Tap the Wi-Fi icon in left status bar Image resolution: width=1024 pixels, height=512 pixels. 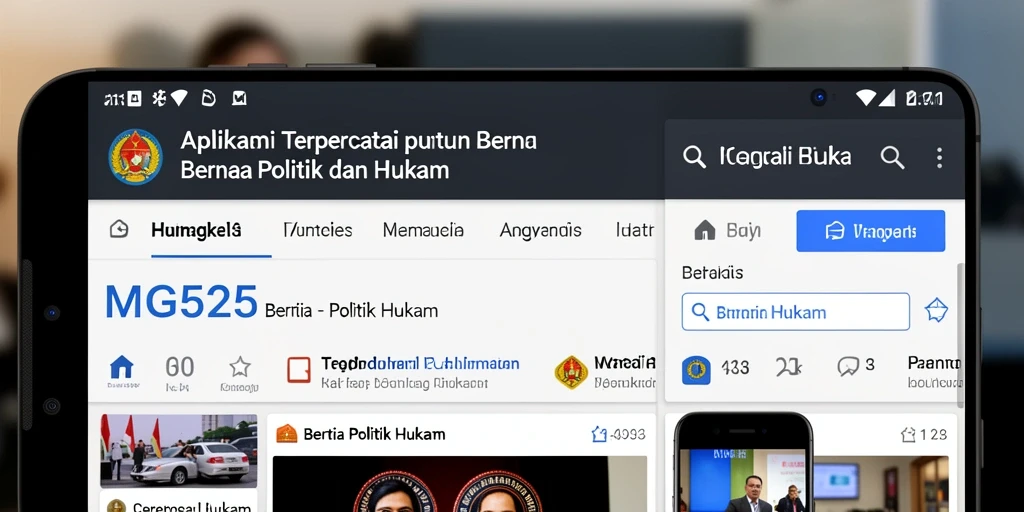[x=179, y=98]
